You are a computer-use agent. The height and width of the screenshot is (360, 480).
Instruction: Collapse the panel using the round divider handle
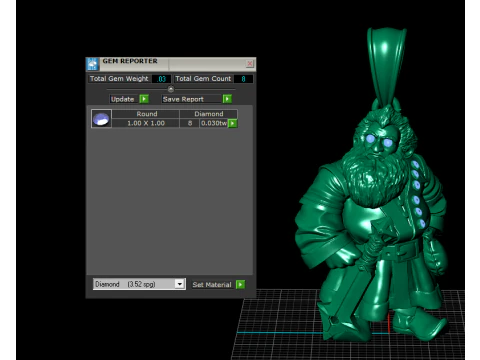(171, 89)
